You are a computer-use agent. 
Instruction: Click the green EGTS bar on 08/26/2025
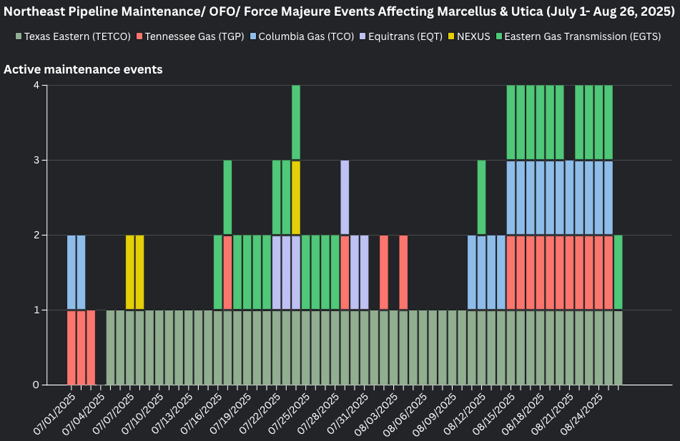point(618,272)
